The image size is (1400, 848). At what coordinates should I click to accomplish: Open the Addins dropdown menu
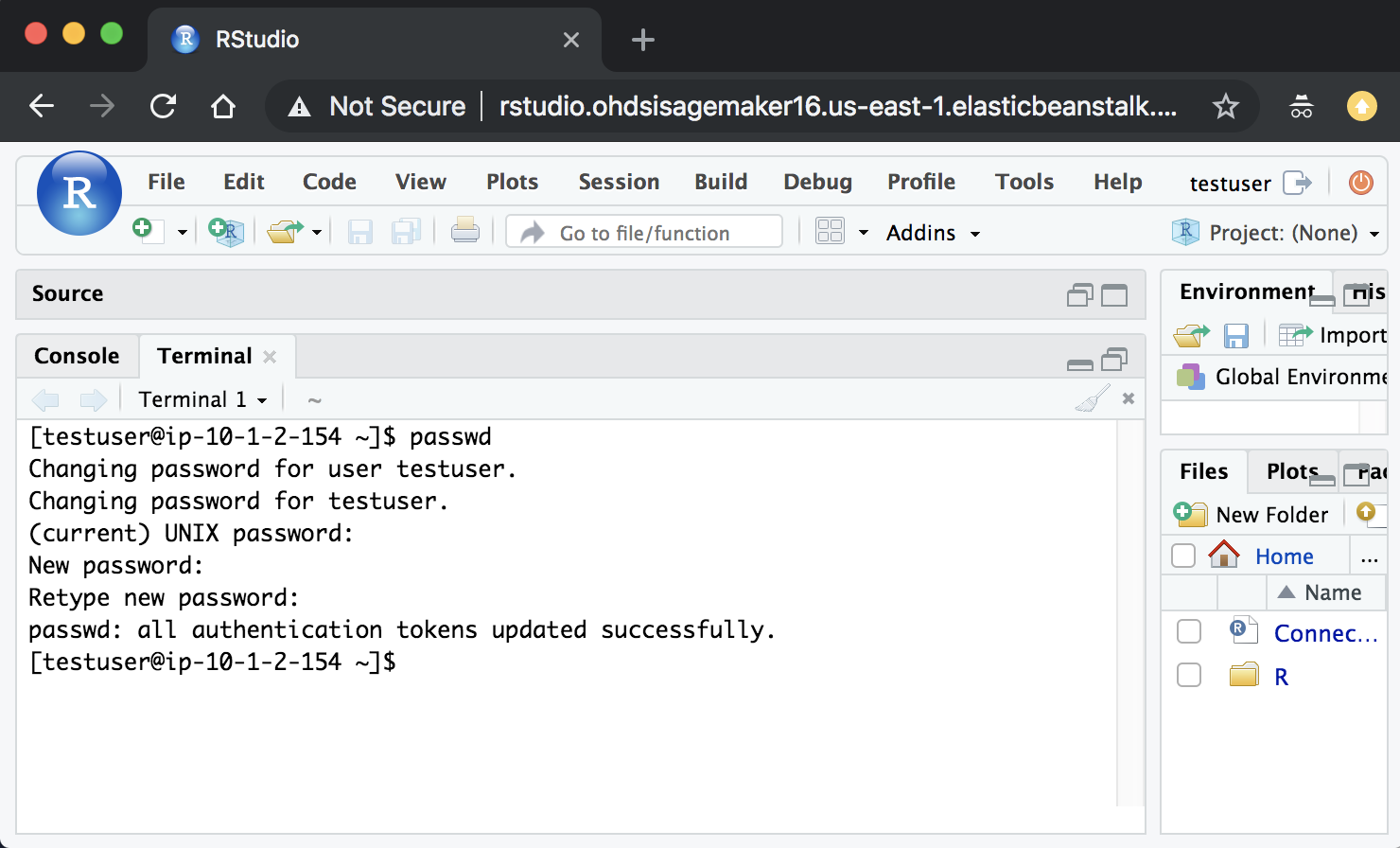pyautogui.click(x=933, y=233)
